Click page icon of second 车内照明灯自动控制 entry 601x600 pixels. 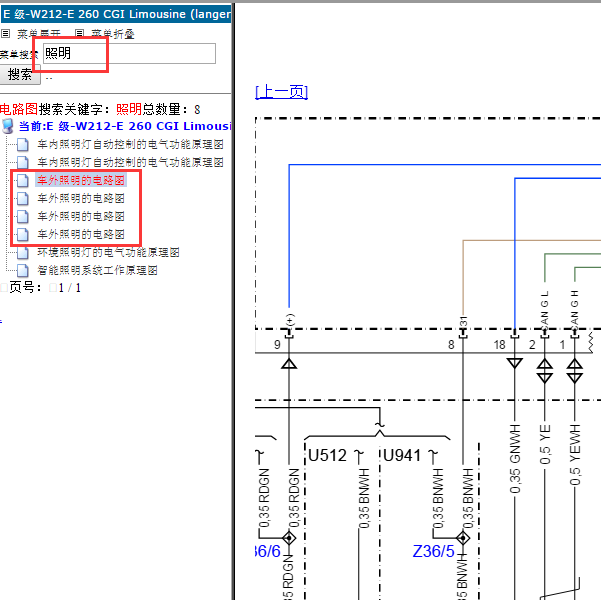(x=23, y=163)
